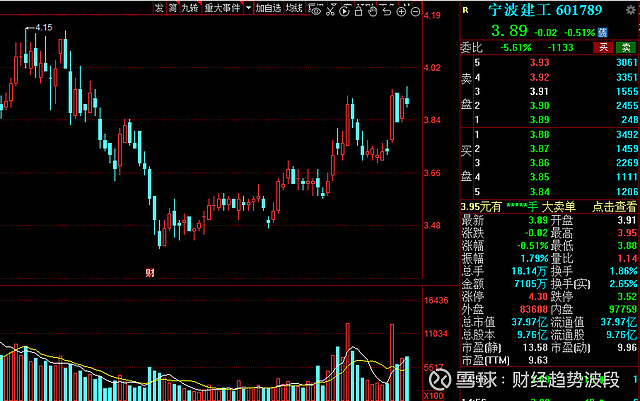Toggle the 九转 indicator button
This screenshot has height=401, width=640.
(189, 8)
